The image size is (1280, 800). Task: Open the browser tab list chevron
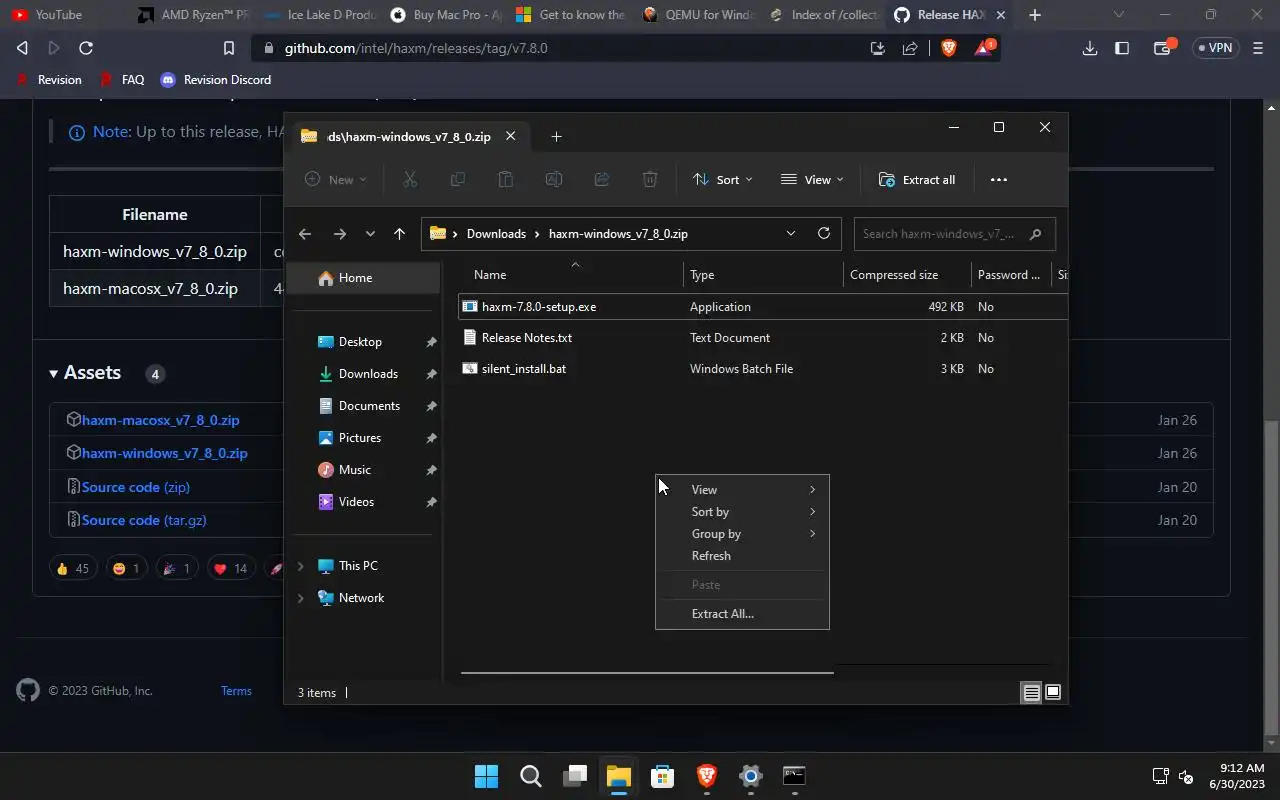pos(1118,15)
